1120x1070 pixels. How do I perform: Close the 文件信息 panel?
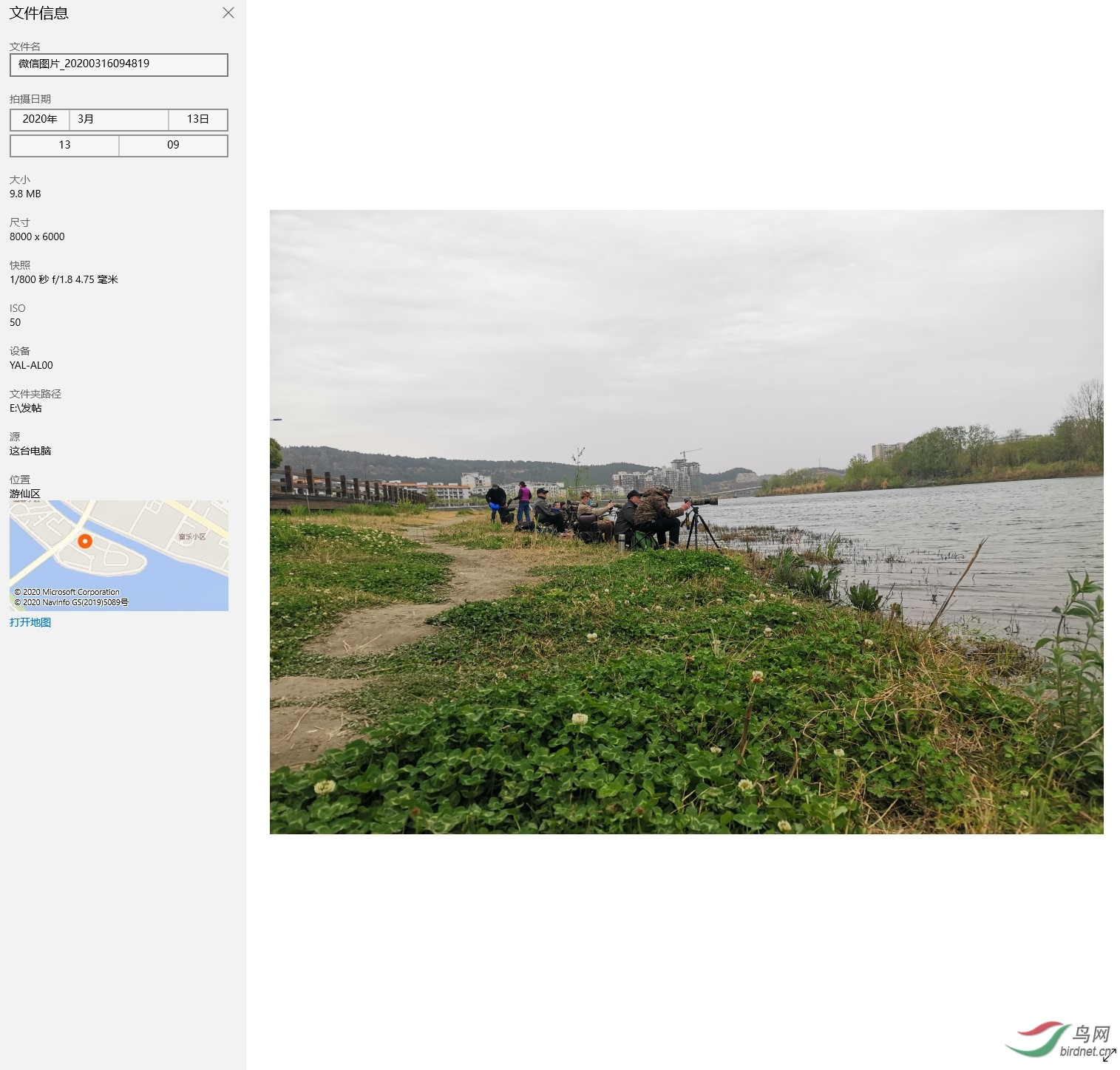coord(228,13)
